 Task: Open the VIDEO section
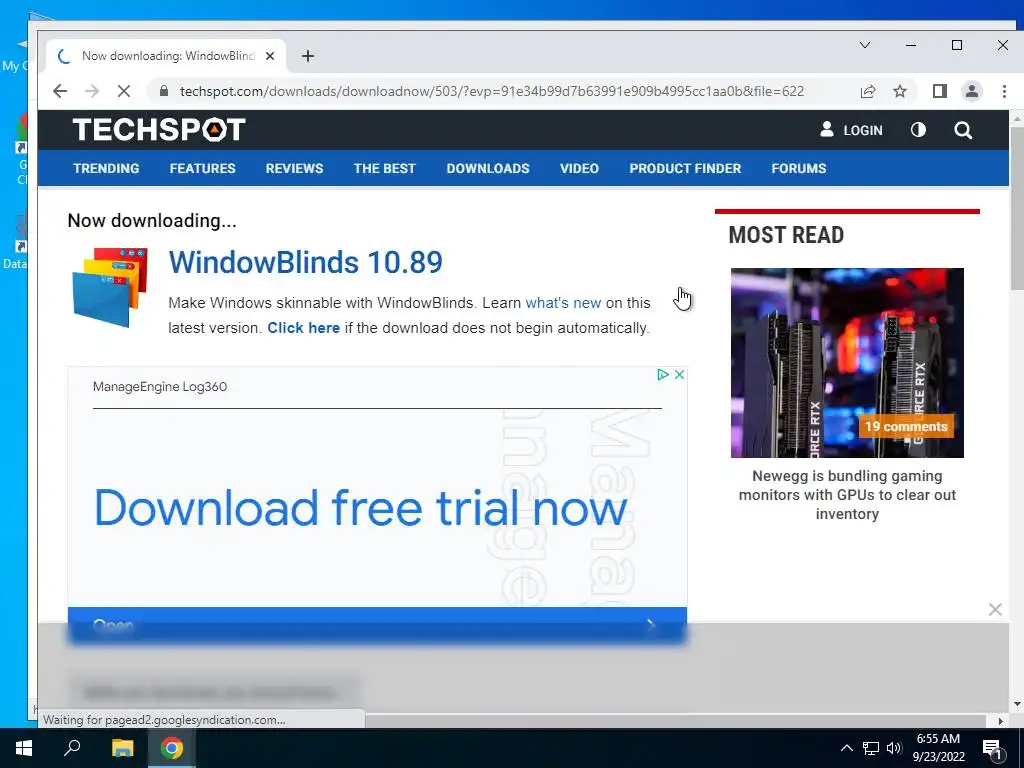[579, 168]
